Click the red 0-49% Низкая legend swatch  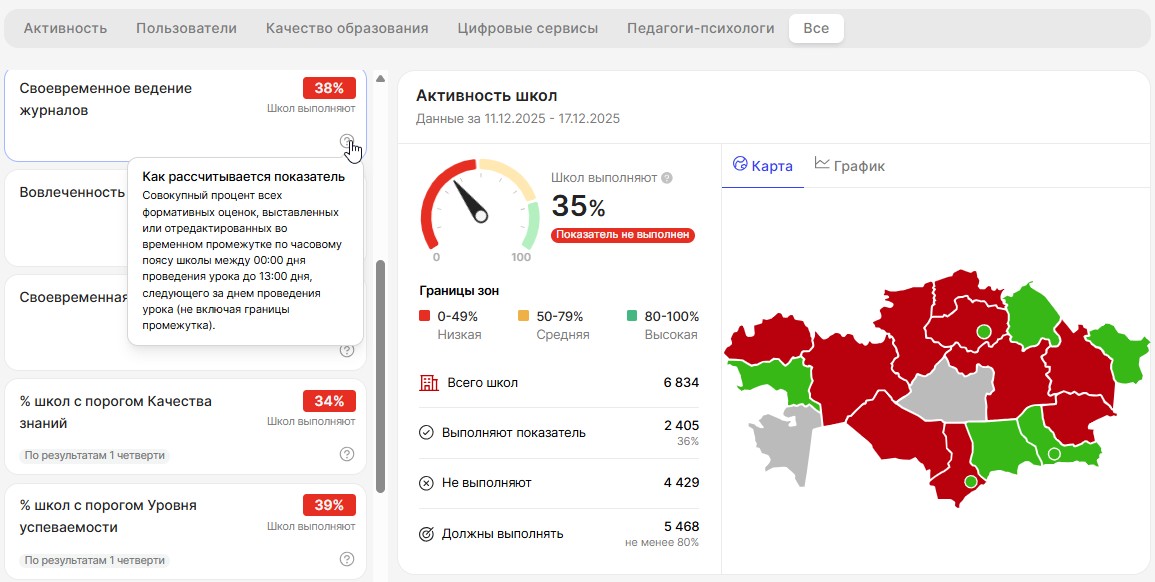pos(425,316)
